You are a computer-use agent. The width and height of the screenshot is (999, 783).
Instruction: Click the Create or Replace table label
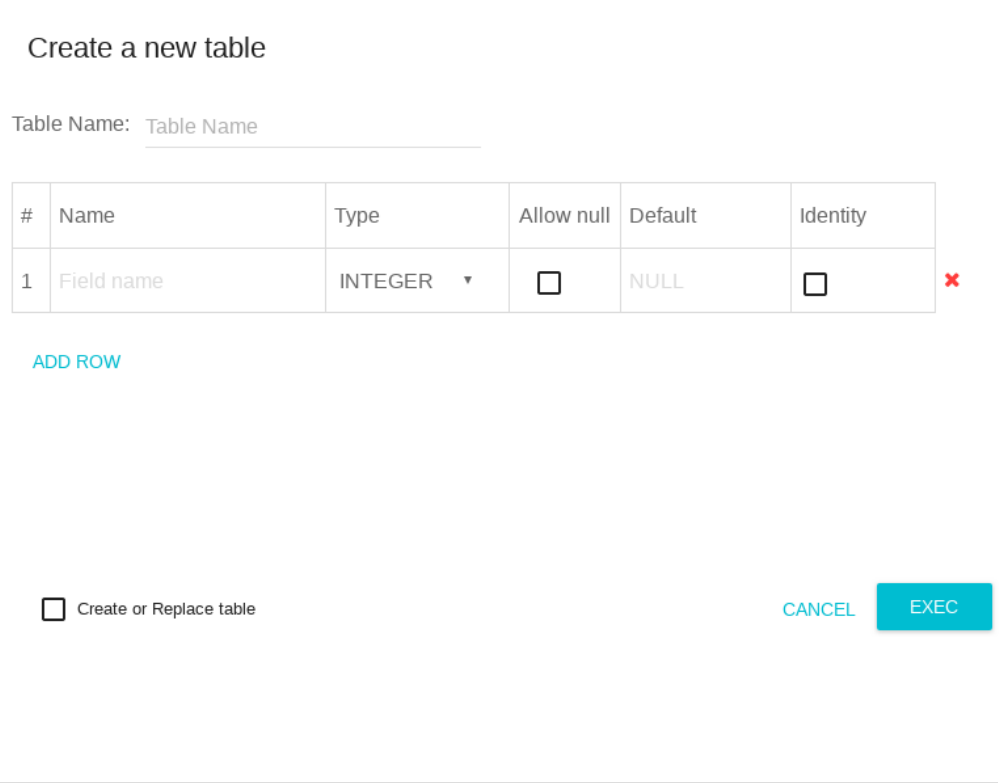(x=166, y=609)
